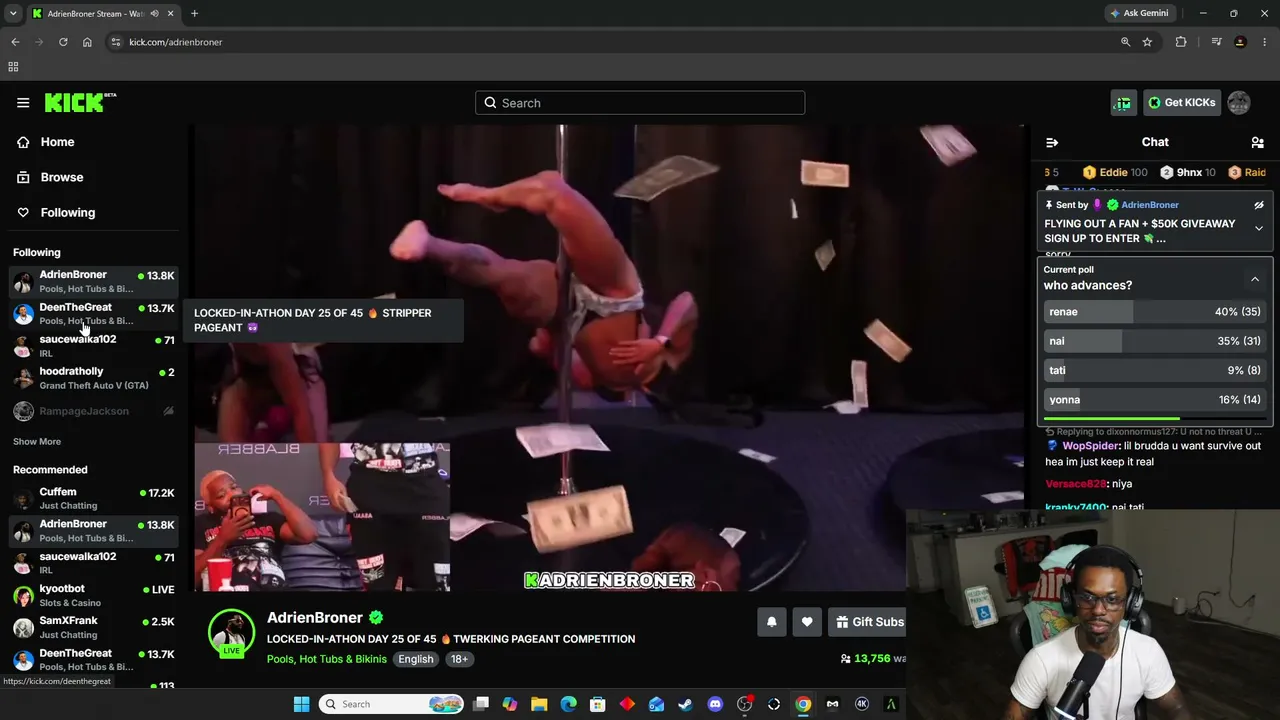Open a new browser tab
This screenshot has height=720, width=1280.
pos(194,14)
